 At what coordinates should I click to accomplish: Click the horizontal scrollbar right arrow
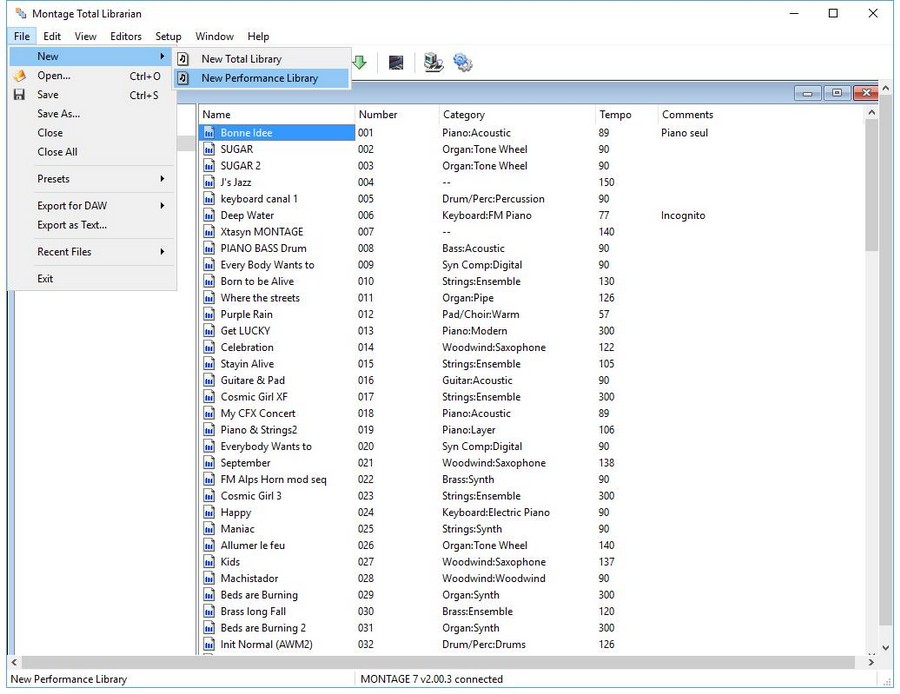point(871,662)
